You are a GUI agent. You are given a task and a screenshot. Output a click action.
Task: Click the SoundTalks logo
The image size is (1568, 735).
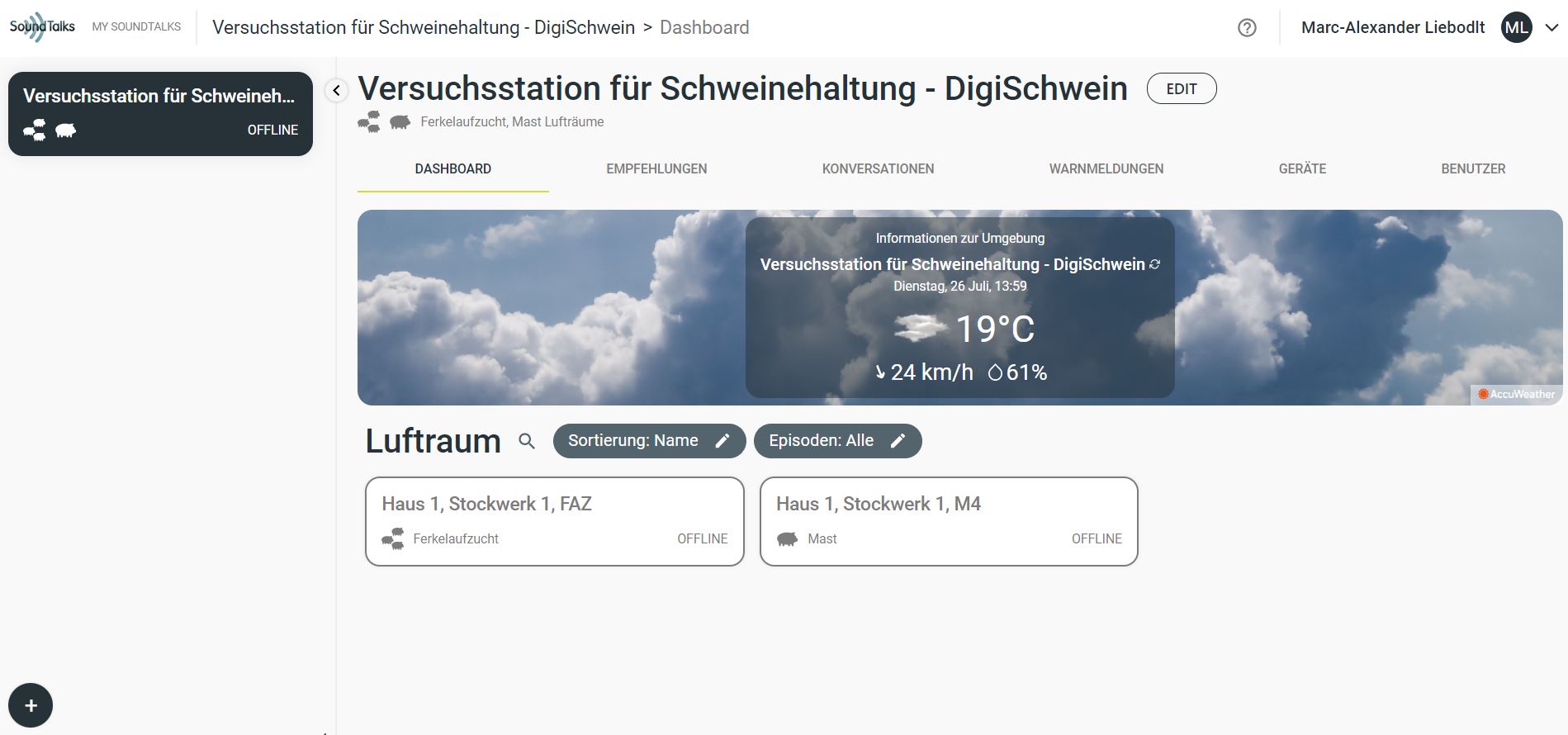click(42, 26)
